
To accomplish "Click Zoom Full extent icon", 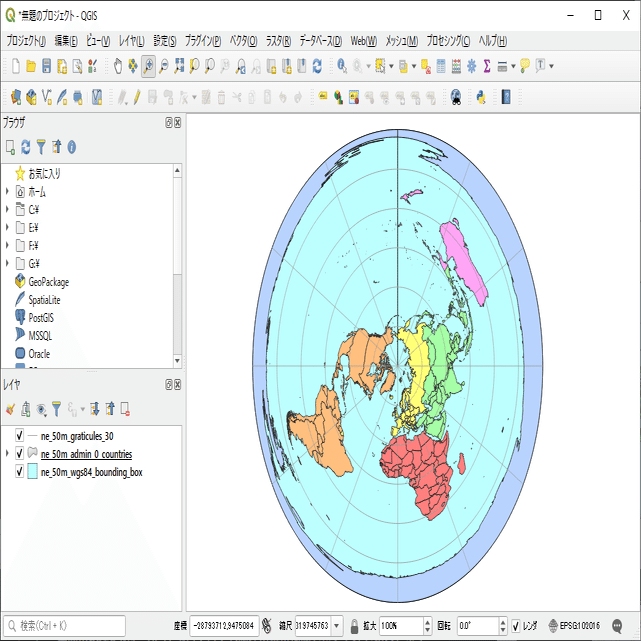I will tap(179, 66).
